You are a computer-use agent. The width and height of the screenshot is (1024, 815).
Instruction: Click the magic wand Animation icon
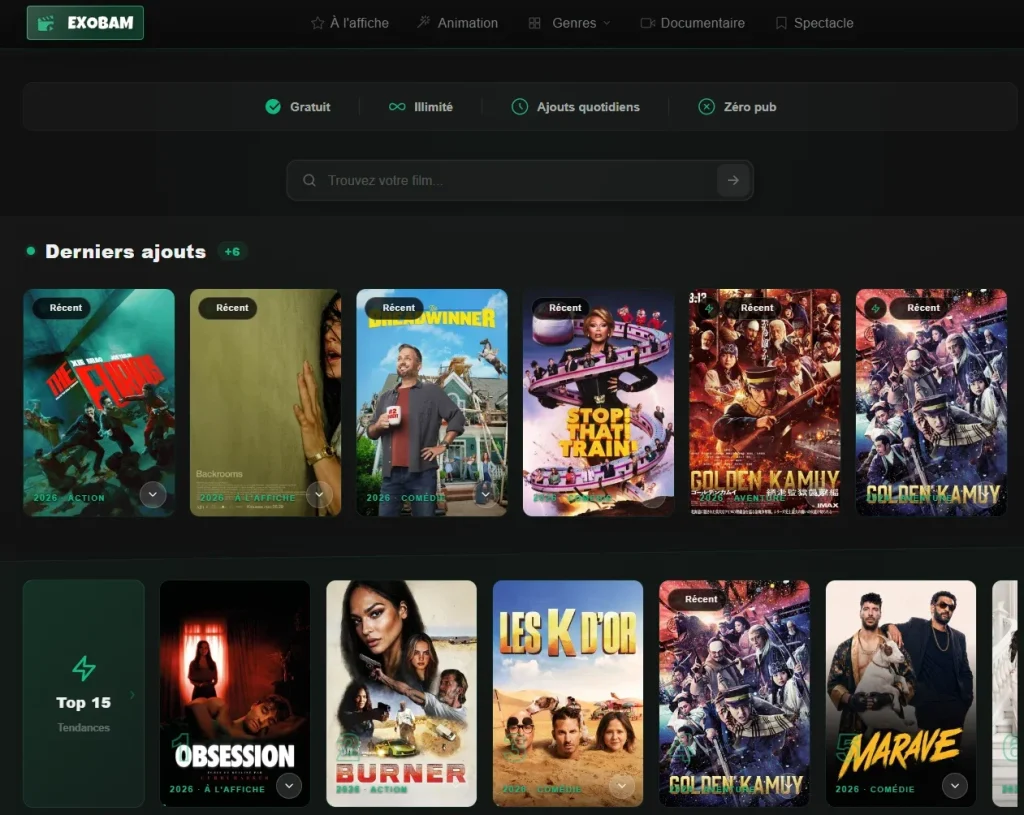click(x=424, y=23)
